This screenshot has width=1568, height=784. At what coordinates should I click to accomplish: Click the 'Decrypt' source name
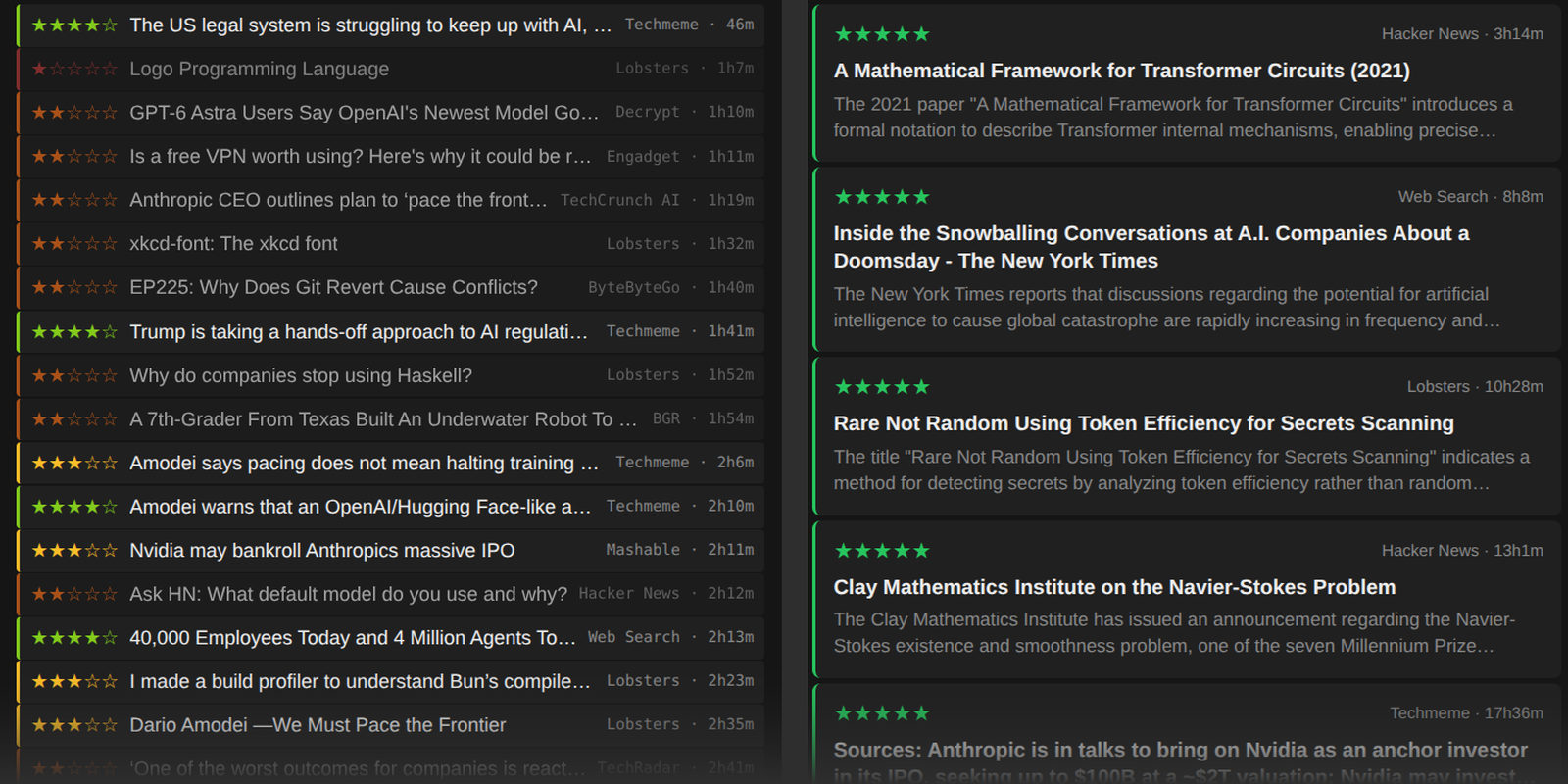[x=648, y=112]
